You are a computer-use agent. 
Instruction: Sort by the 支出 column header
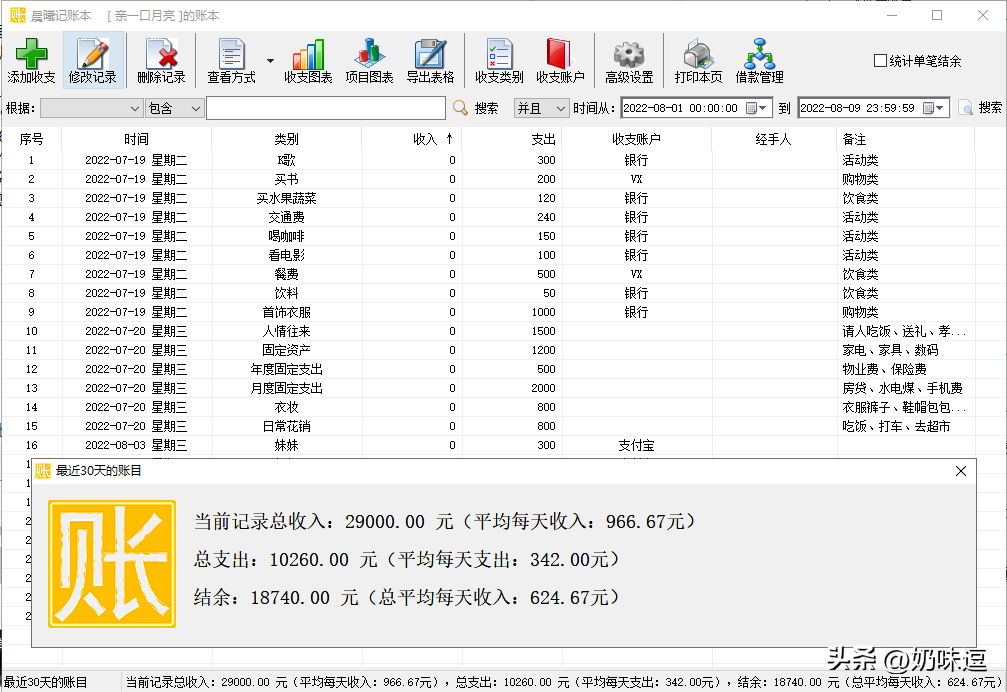pos(512,139)
